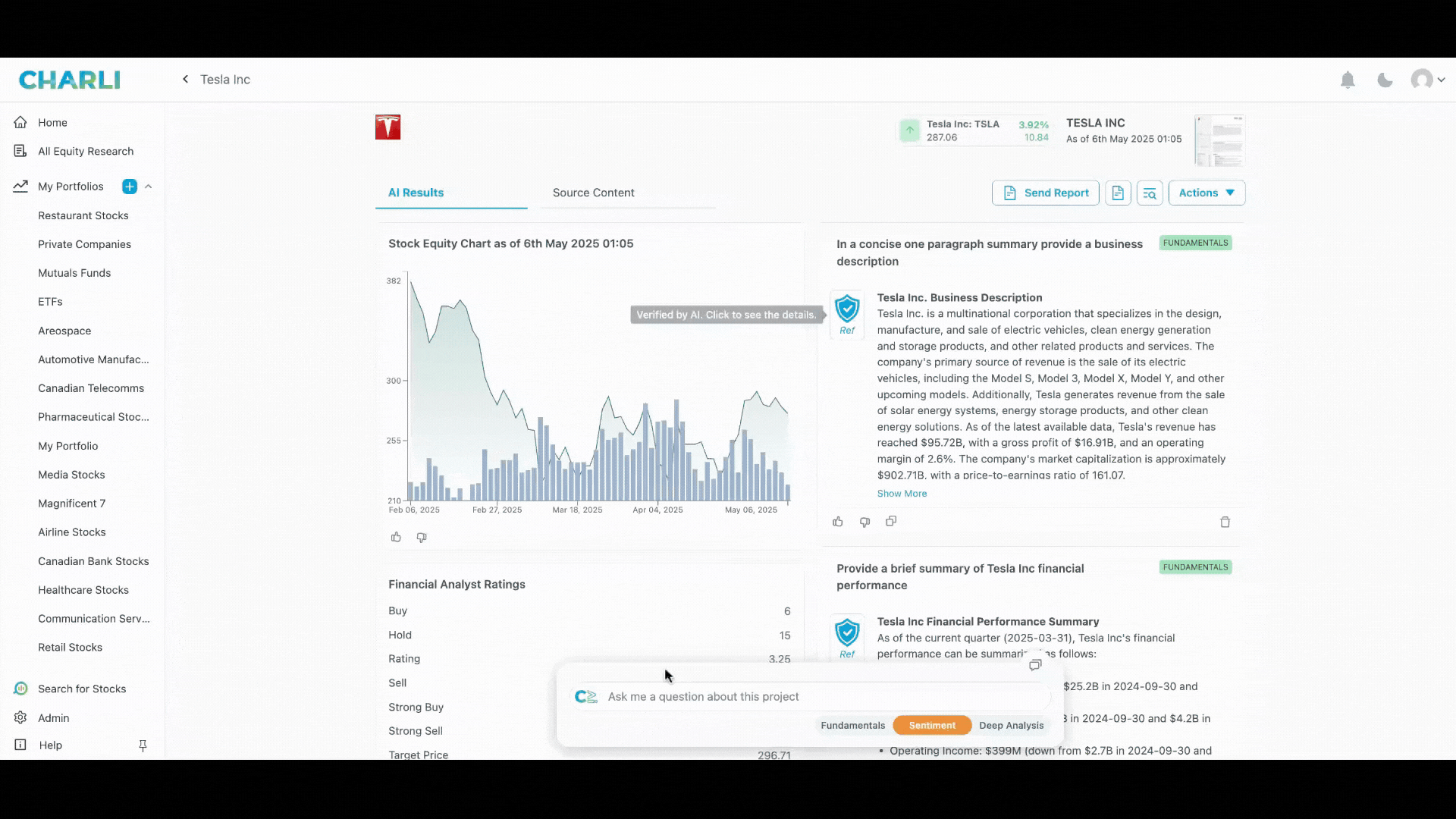
Task: Open the Healthcare Stocks portfolio
Action: [x=83, y=590]
